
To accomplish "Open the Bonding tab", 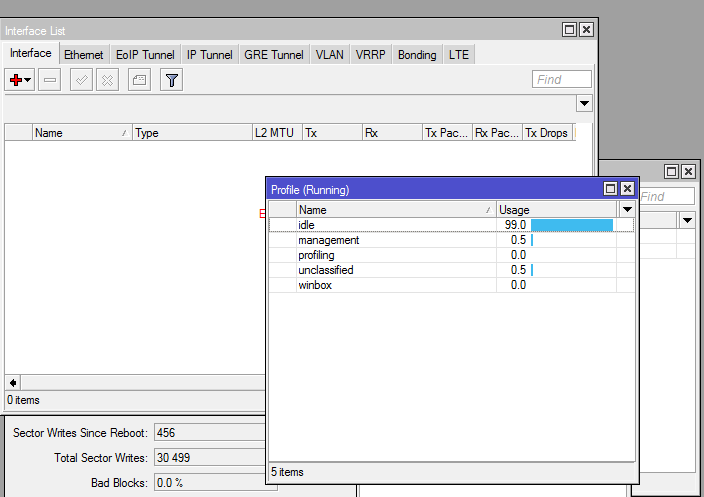I will (417, 55).
